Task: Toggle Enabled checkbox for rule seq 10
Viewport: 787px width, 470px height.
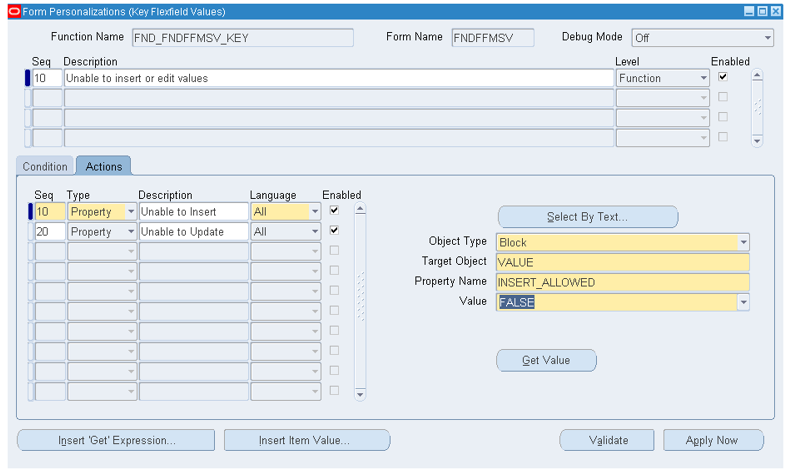Action: (723, 77)
